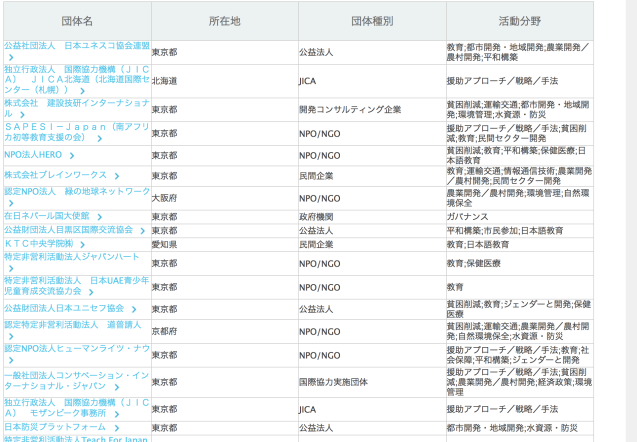This screenshot has width=637, height=442.
Task: Click chevron beside NPO法人HERO
Action: pyautogui.click(x=72, y=156)
